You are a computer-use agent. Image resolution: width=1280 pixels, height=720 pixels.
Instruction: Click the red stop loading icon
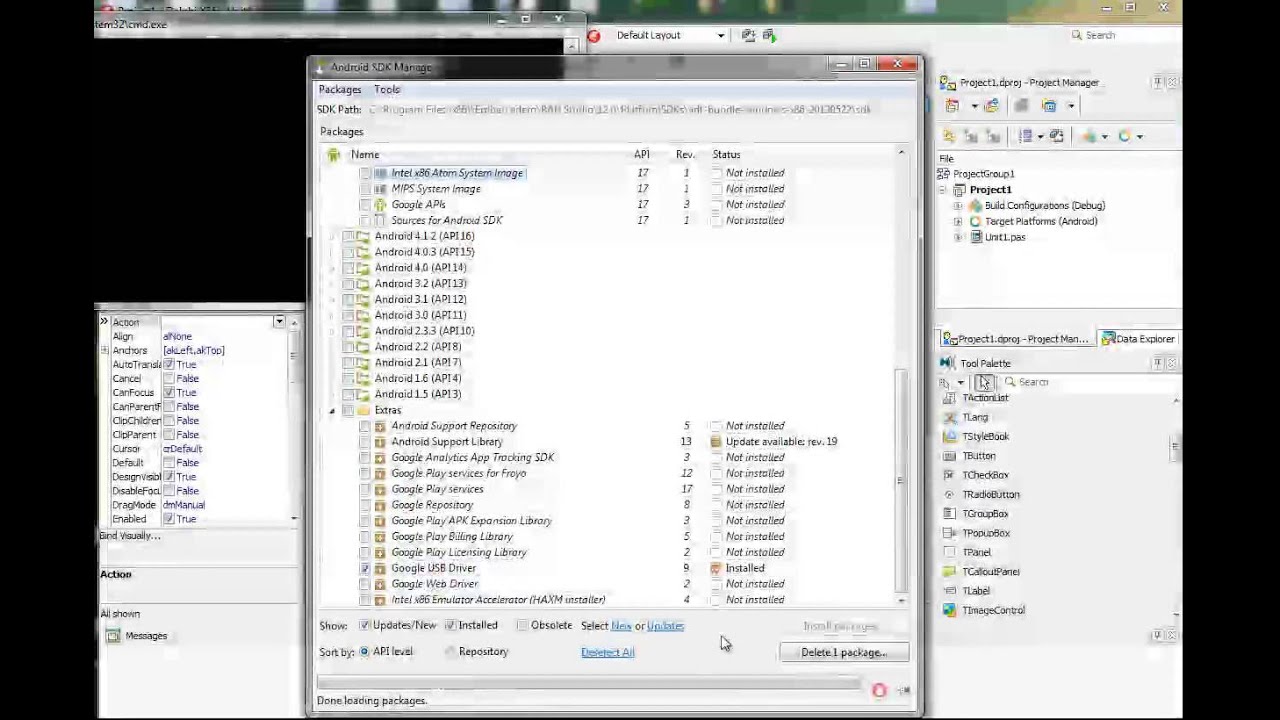point(879,690)
